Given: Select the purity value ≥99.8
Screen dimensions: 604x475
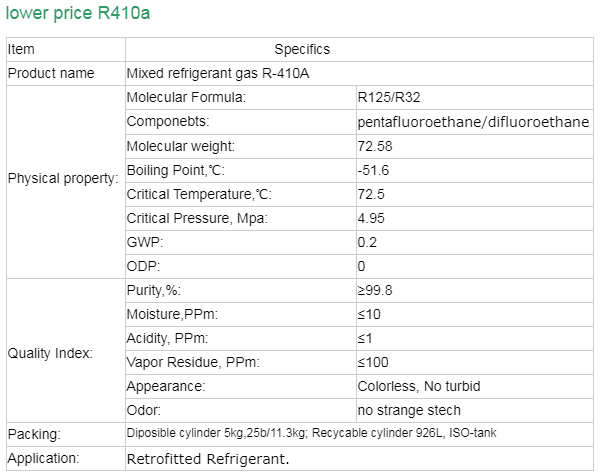Looking at the screenshot, I should [375, 290].
